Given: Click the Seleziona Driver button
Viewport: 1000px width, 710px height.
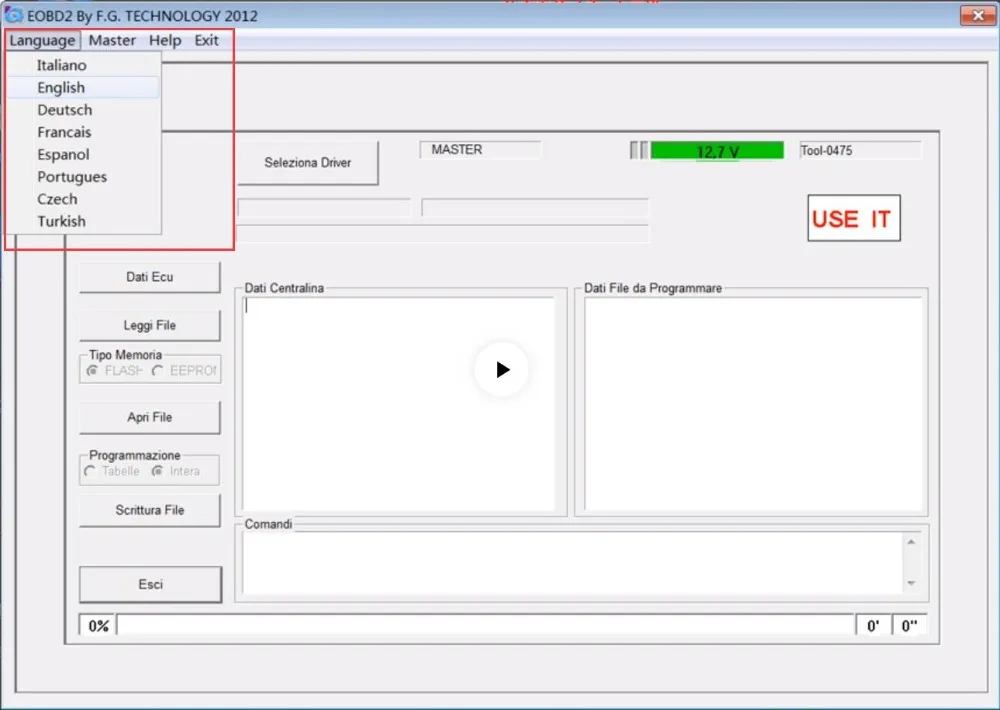Looking at the screenshot, I should click(x=307, y=163).
